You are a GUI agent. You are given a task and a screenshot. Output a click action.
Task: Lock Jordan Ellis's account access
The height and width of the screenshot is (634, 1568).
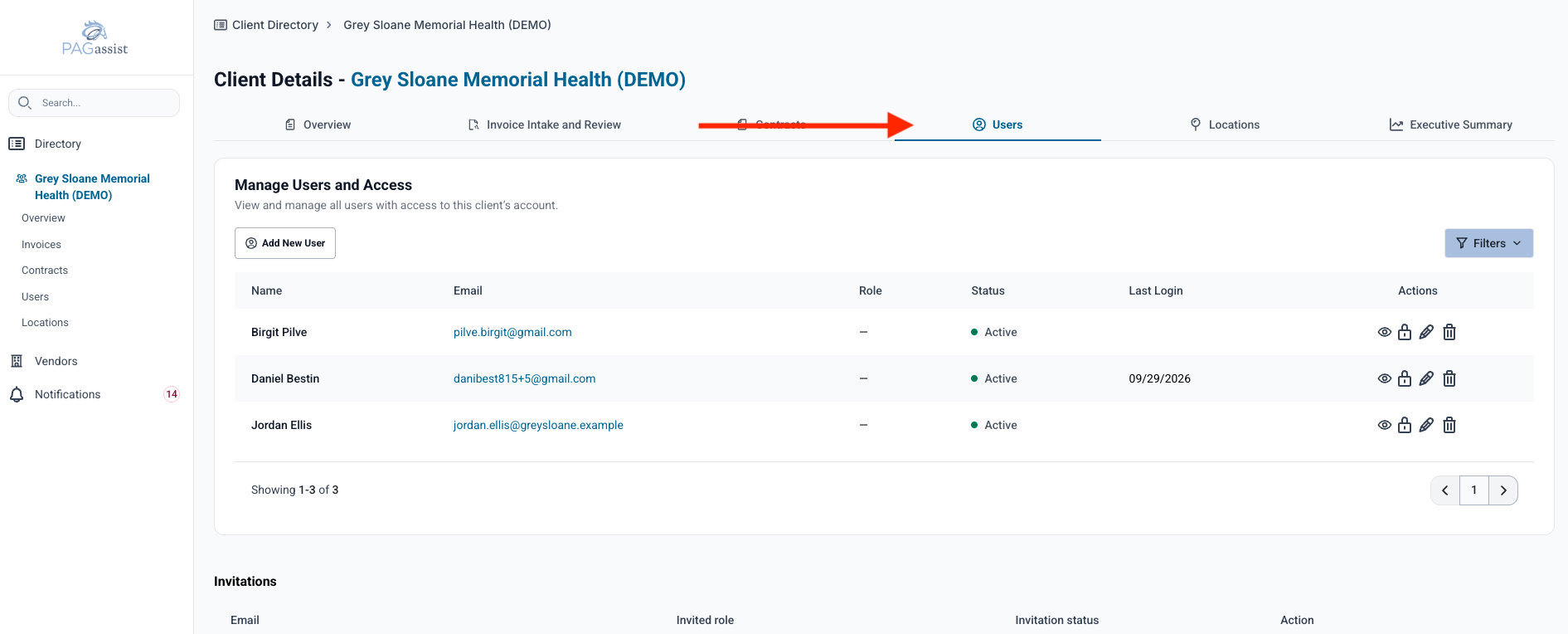tap(1405, 425)
